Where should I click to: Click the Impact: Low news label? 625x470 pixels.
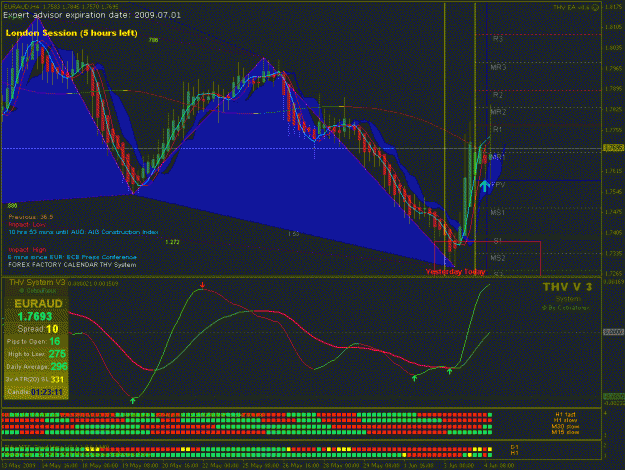click(27, 224)
